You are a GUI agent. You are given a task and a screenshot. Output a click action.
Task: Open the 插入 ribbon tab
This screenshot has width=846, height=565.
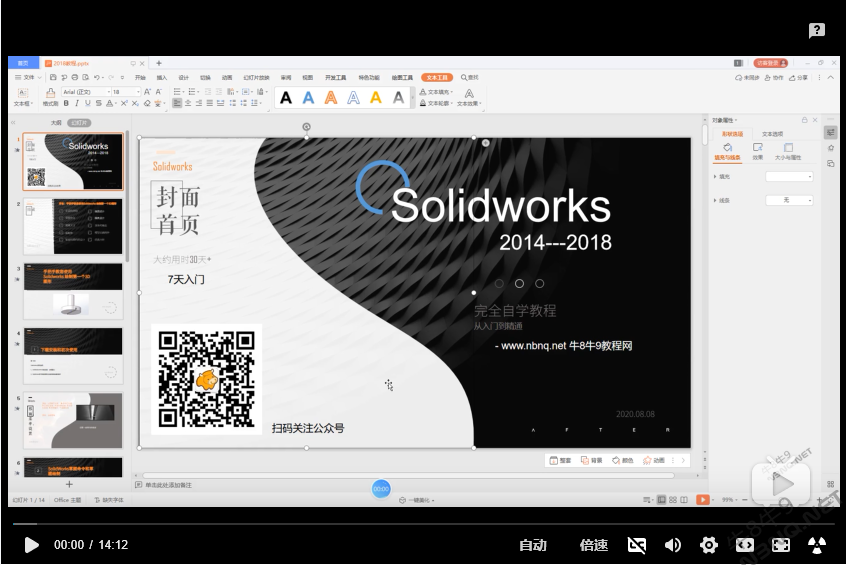pyautogui.click(x=162, y=78)
